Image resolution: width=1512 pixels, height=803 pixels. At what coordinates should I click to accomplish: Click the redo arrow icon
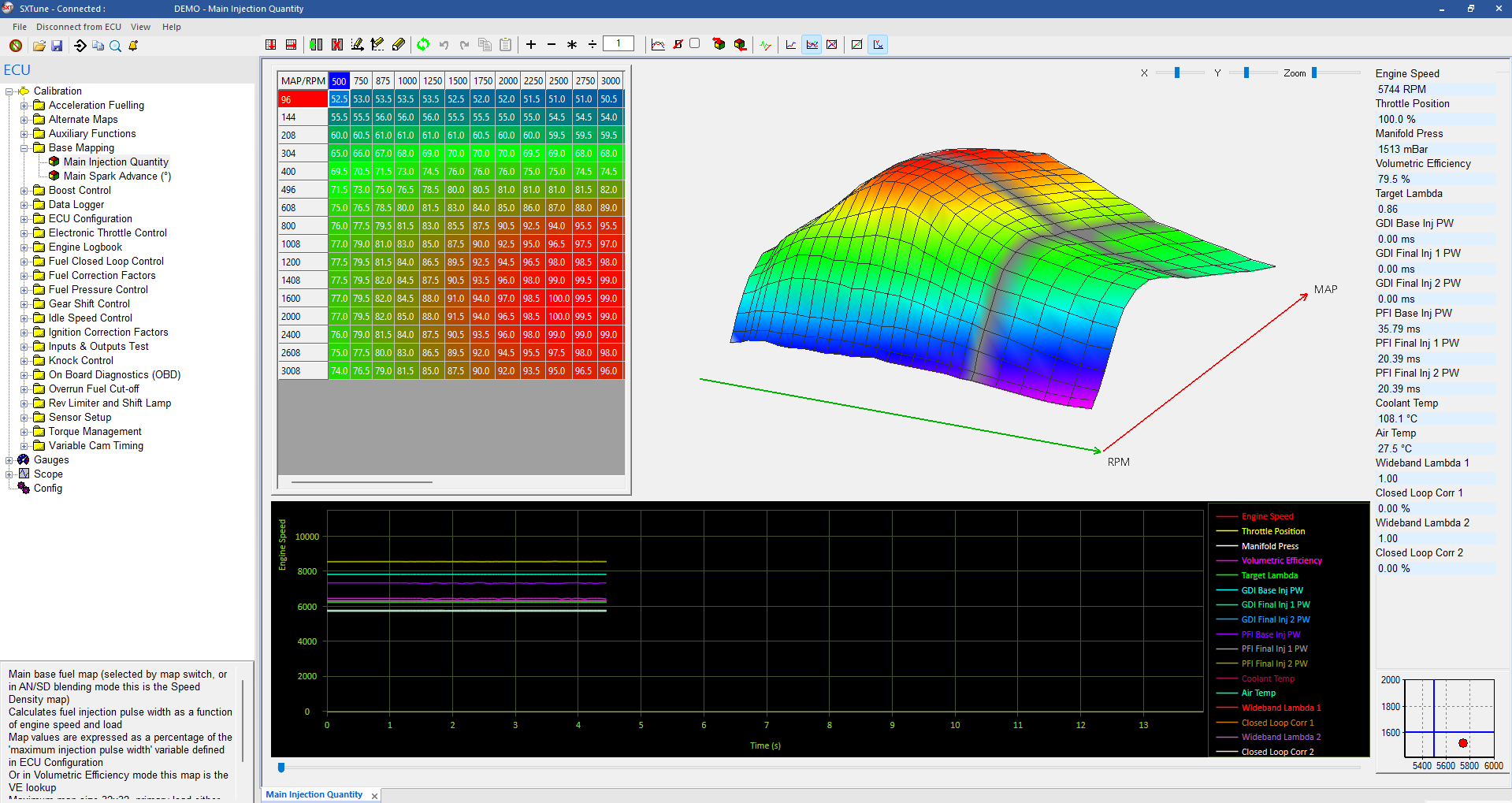click(x=464, y=45)
